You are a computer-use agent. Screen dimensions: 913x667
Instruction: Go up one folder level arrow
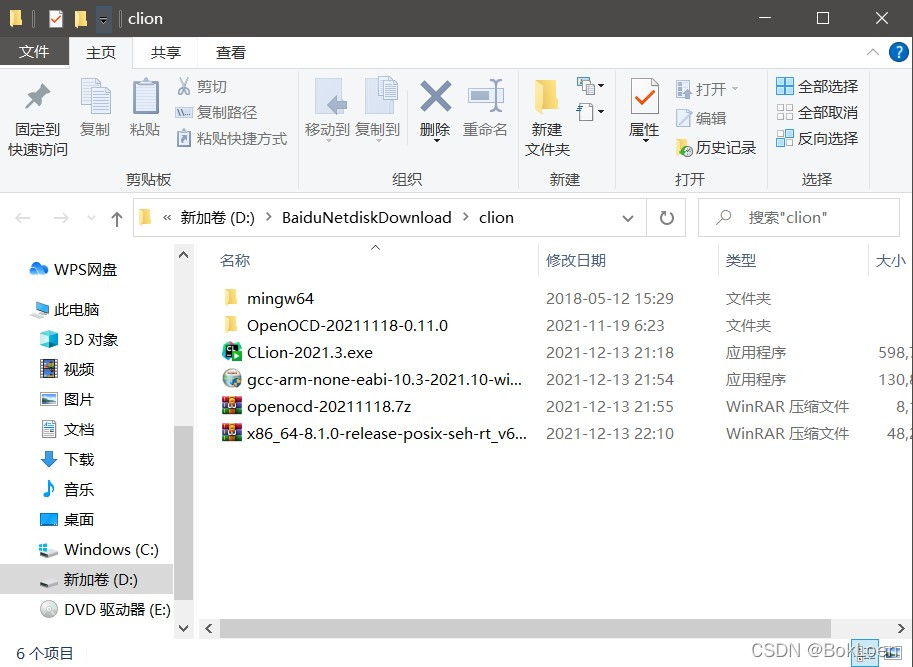tap(116, 218)
